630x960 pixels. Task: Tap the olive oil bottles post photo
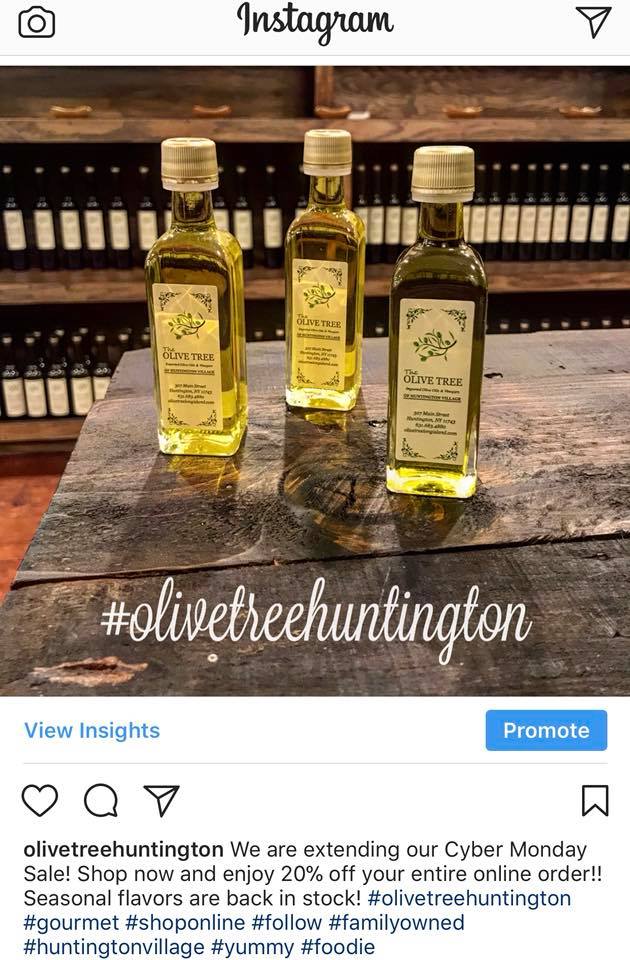[x=315, y=381]
